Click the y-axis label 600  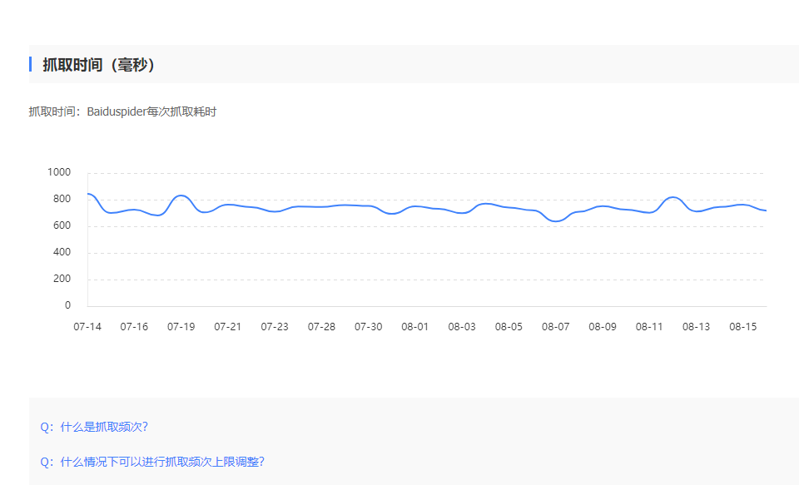[62, 226]
